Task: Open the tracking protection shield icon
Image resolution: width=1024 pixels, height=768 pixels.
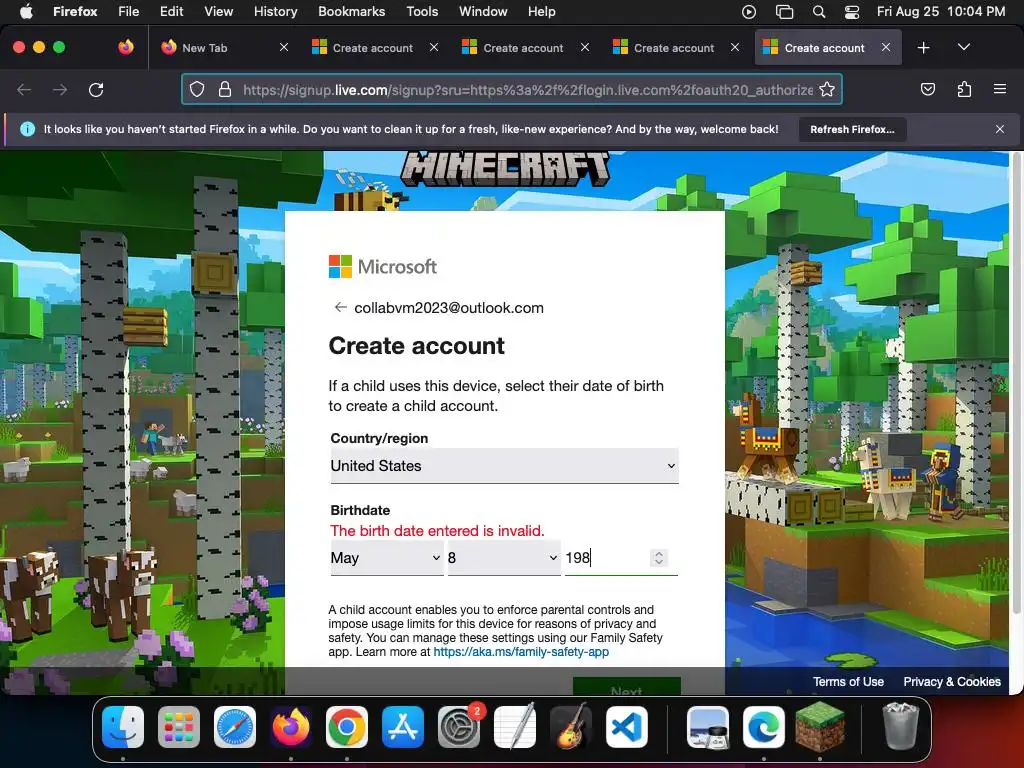Action: (x=197, y=89)
